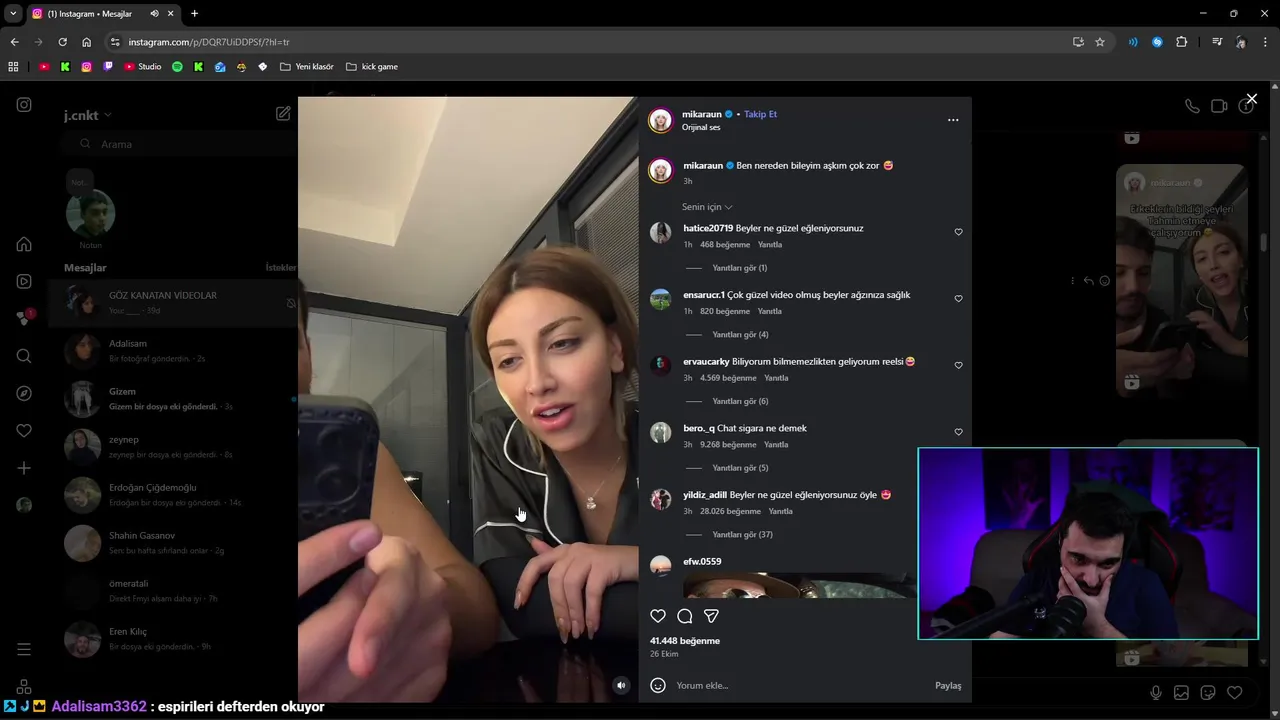Like bero._q's comment with the heart

point(958,432)
